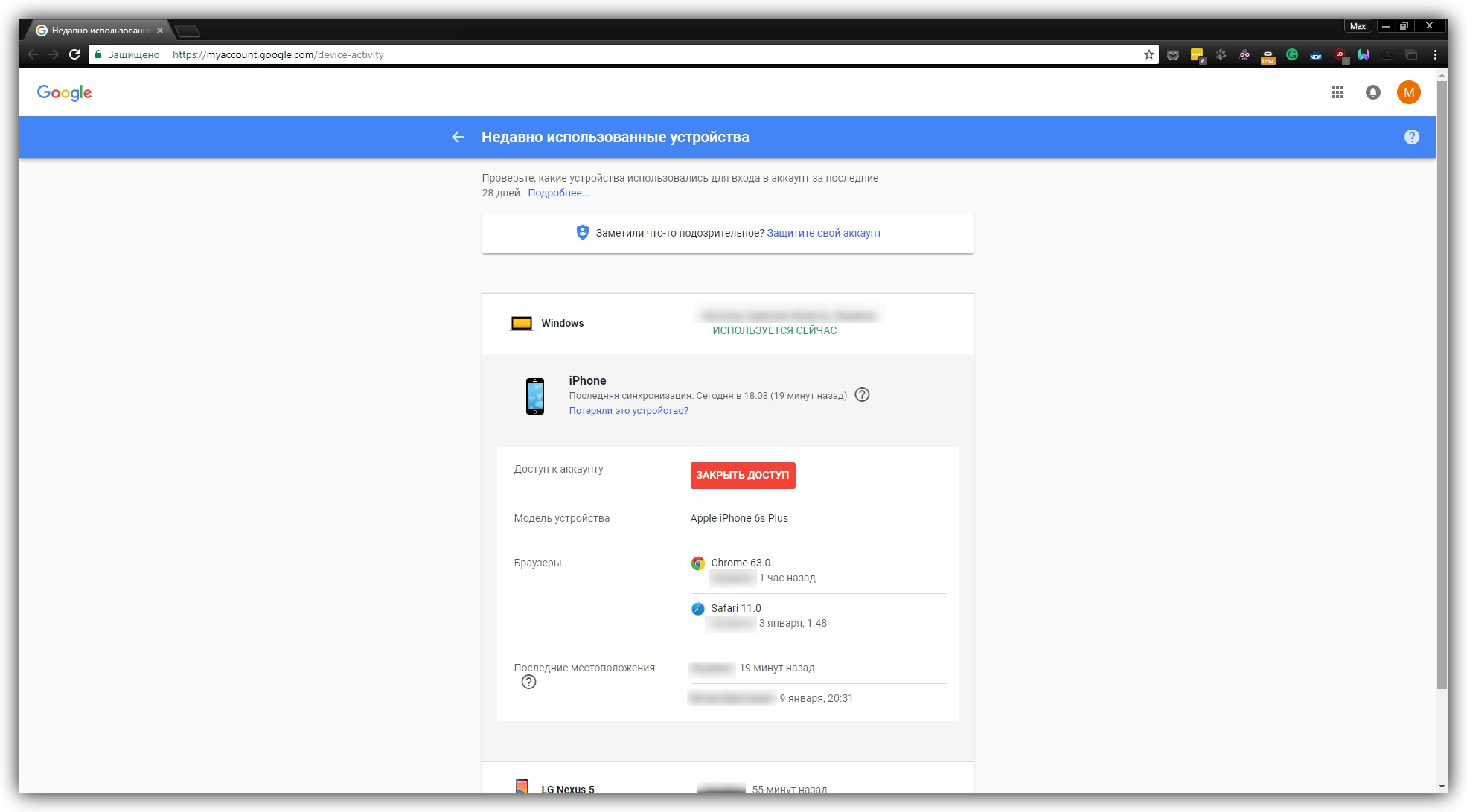Open Google notifications bell

click(x=1372, y=92)
